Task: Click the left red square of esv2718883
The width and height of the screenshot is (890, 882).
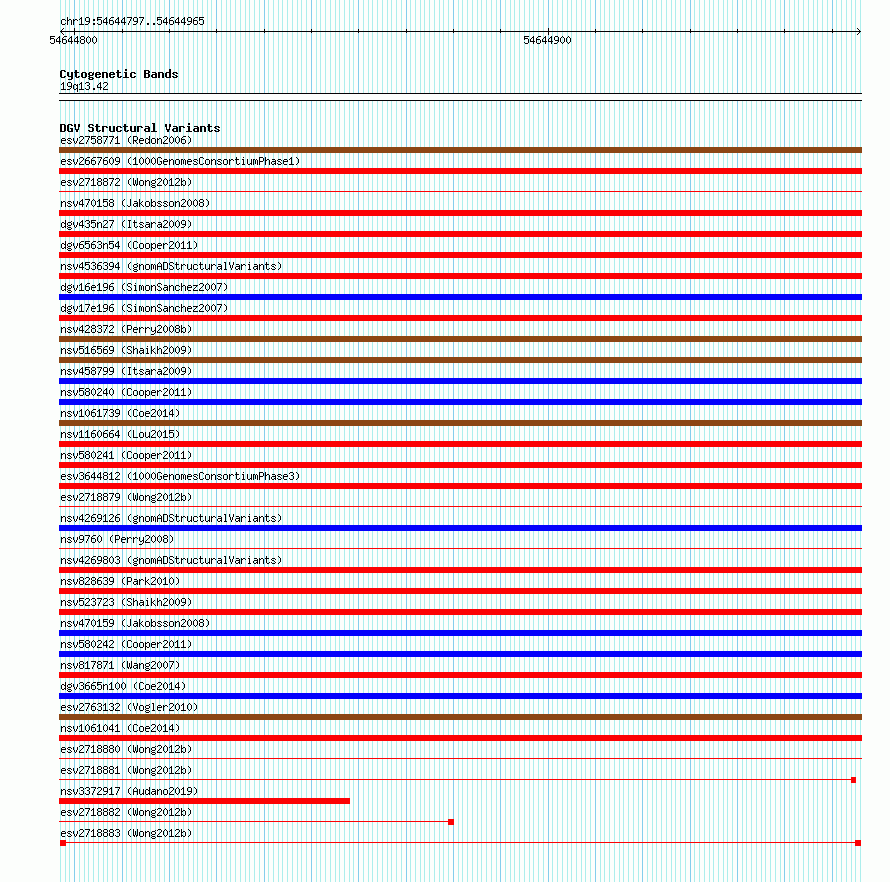Action: pyautogui.click(x=63, y=843)
